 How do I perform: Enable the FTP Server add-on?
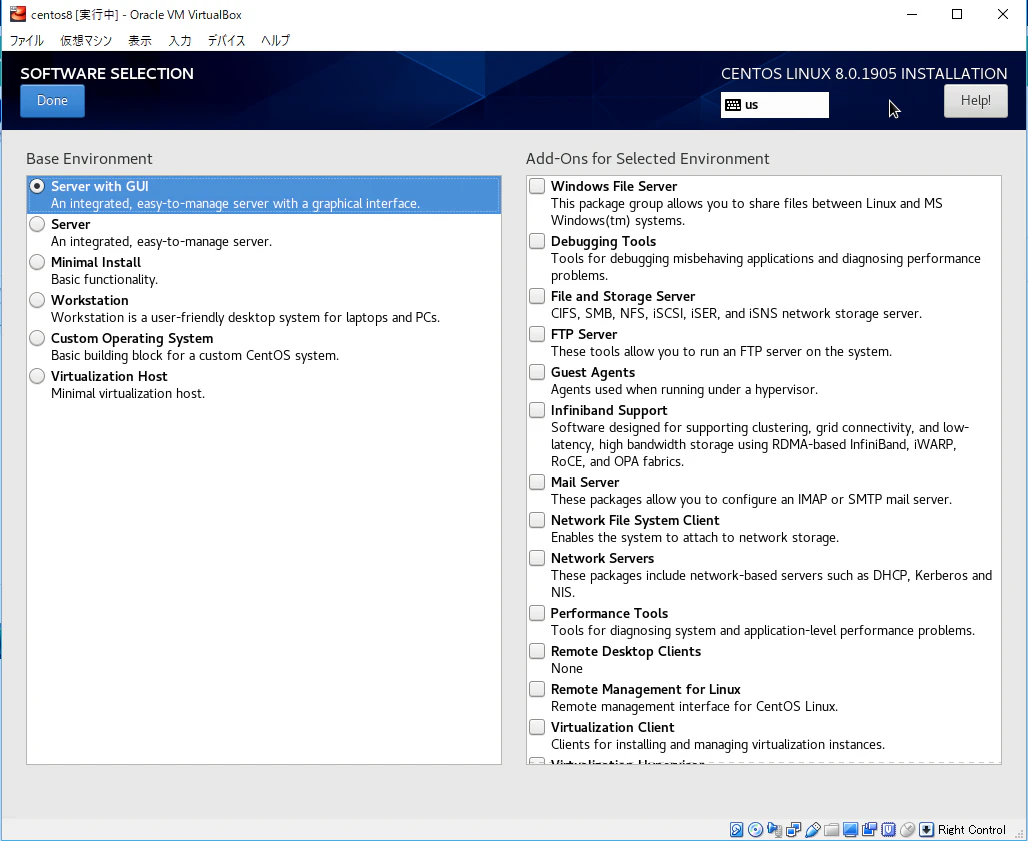(x=537, y=334)
